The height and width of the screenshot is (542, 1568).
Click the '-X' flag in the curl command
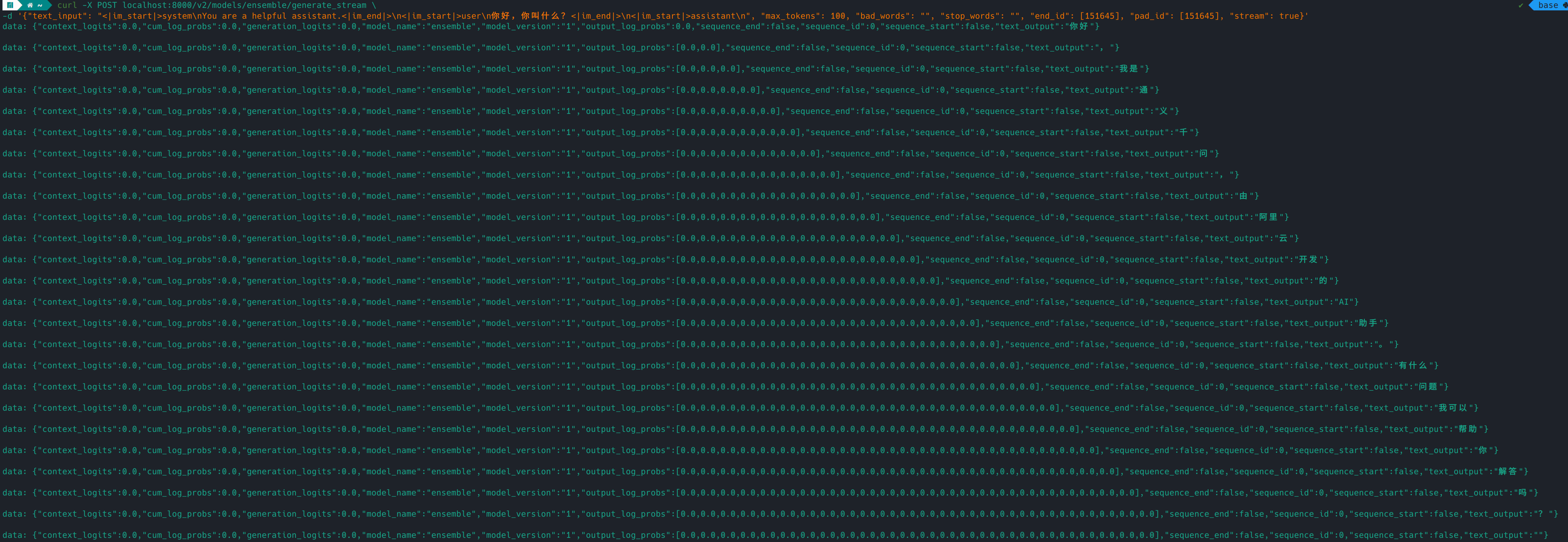(87, 5)
